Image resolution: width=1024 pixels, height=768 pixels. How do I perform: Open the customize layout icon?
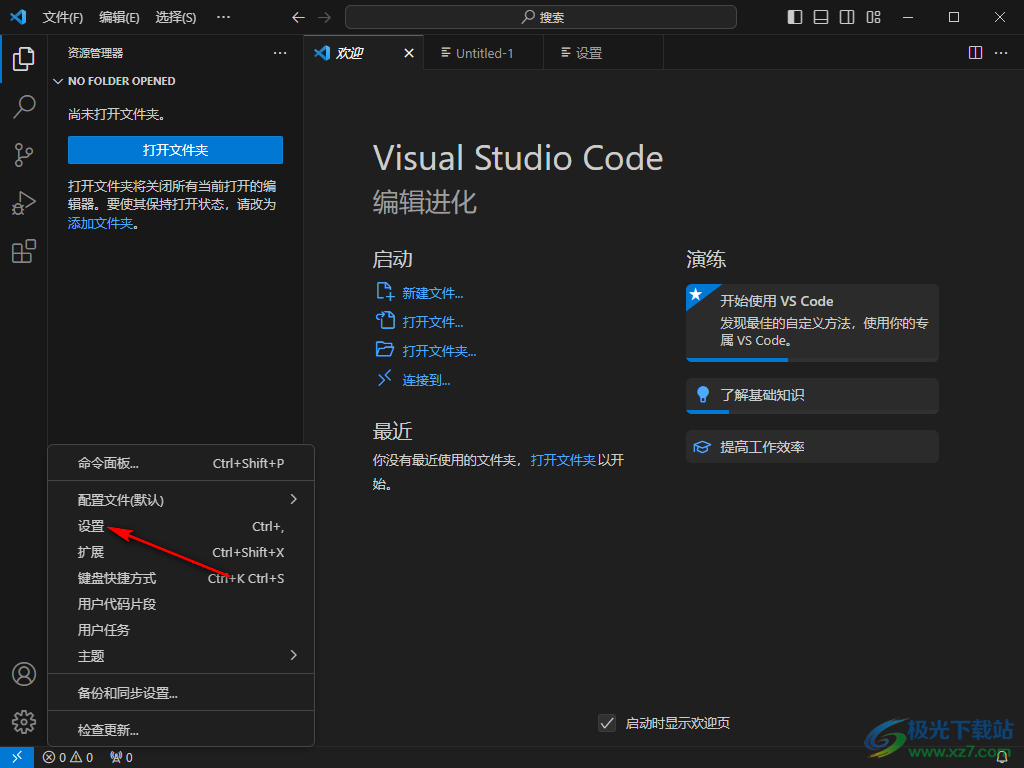pos(873,18)
